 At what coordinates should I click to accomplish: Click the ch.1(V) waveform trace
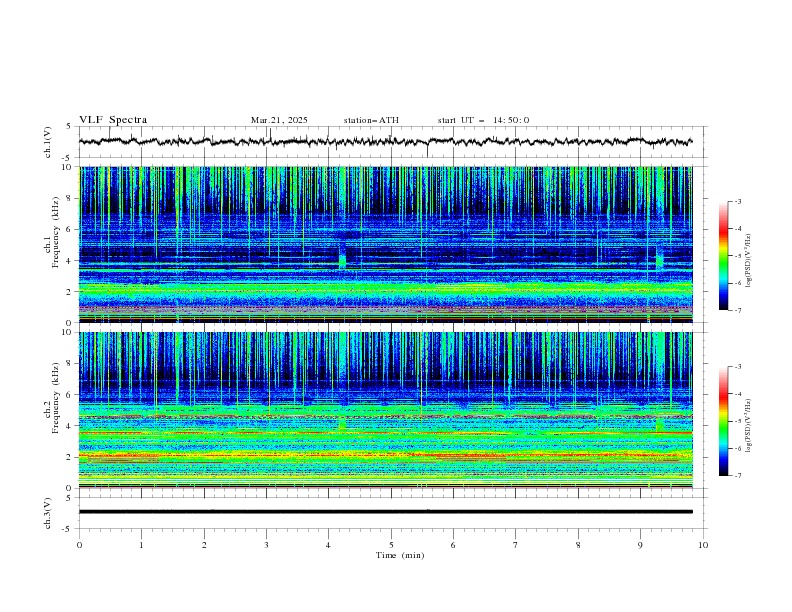[385, 141]
